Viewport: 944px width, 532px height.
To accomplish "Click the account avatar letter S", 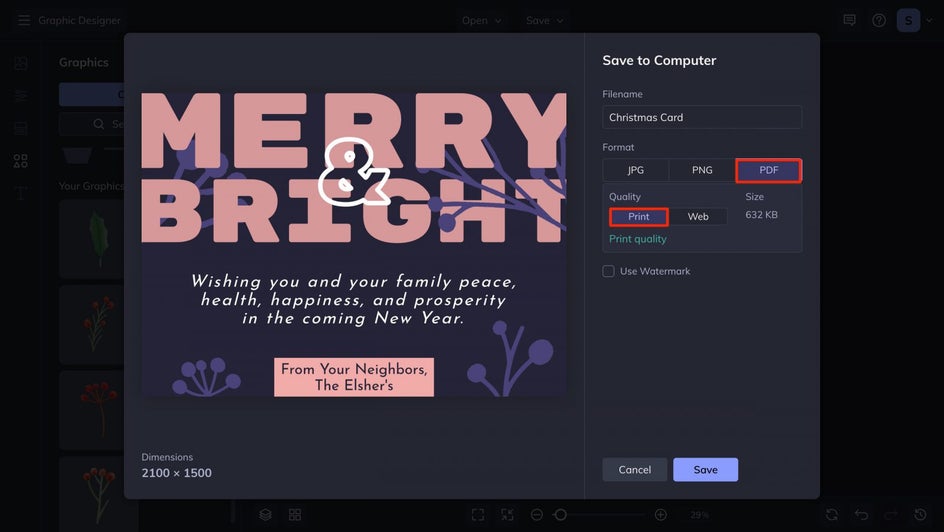I will tap(908, 20).
